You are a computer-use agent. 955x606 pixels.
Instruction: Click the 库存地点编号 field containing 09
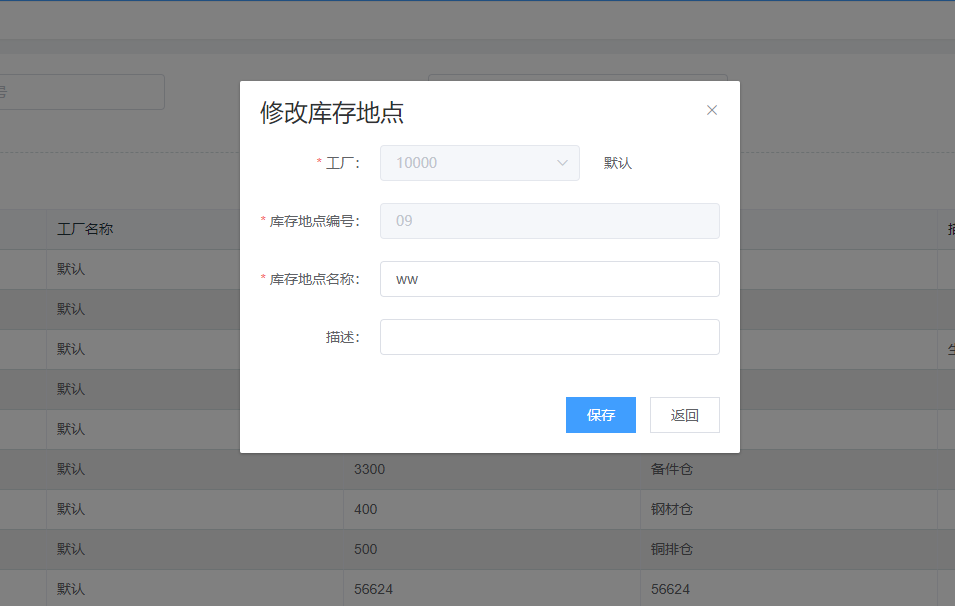coord(549,220)
